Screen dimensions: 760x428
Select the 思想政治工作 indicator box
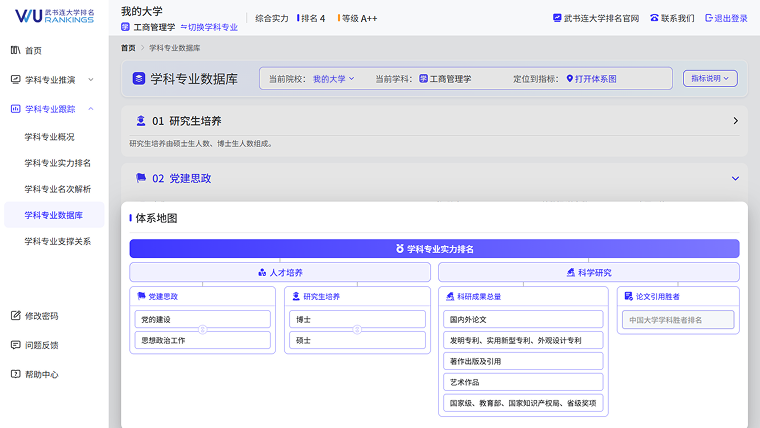203,340
